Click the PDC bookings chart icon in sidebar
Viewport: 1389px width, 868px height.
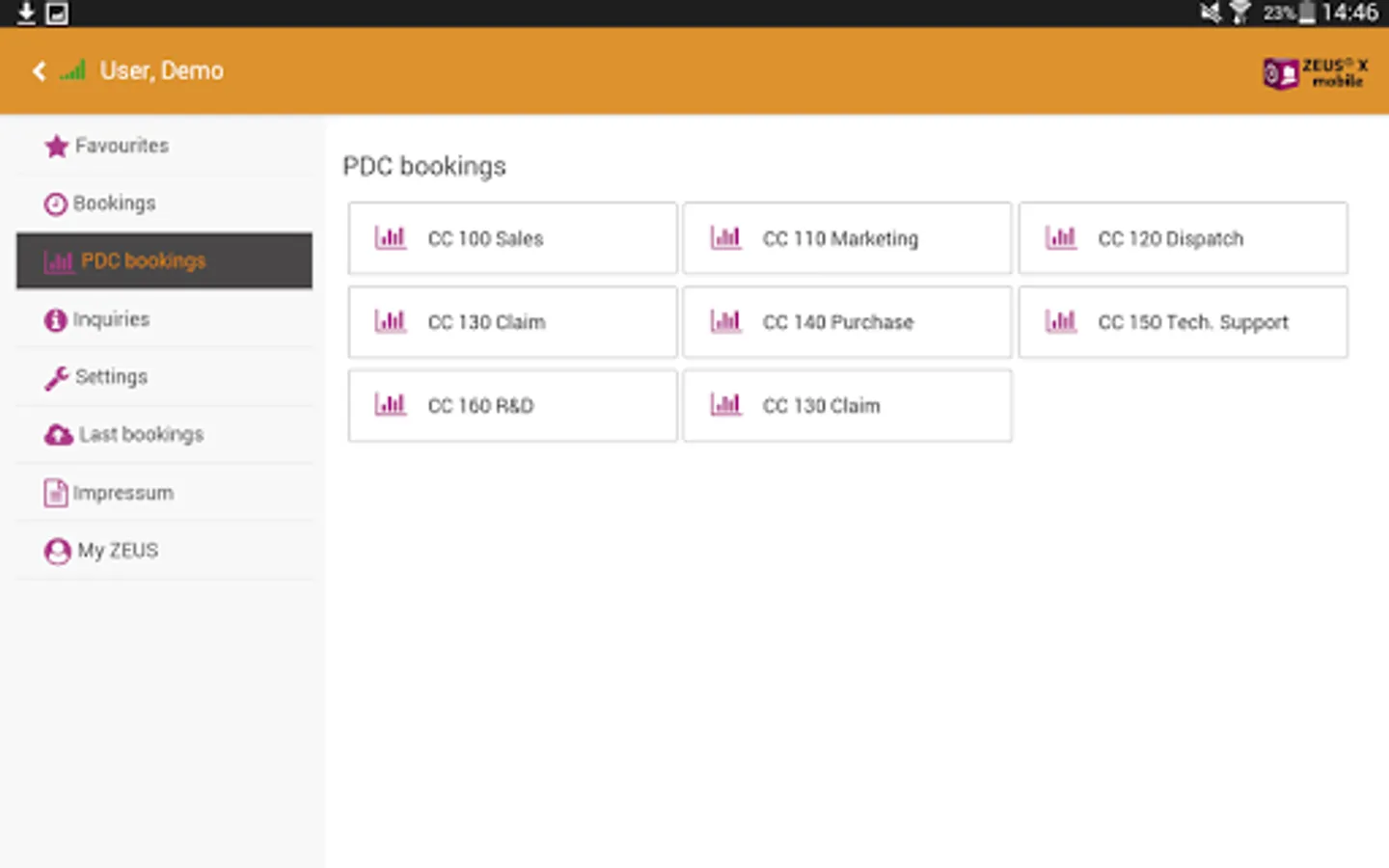59,261
